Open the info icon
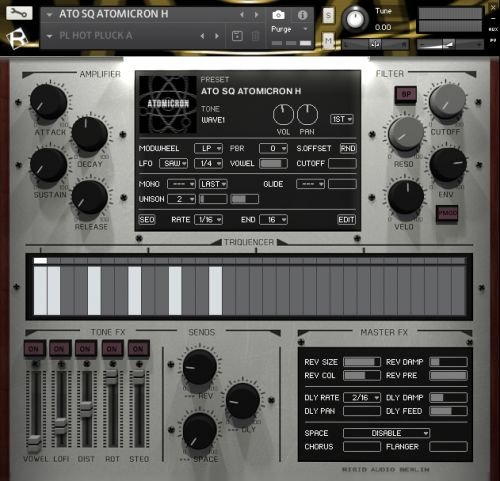Viewport: 500px width, 481px height. click(302, 15)
